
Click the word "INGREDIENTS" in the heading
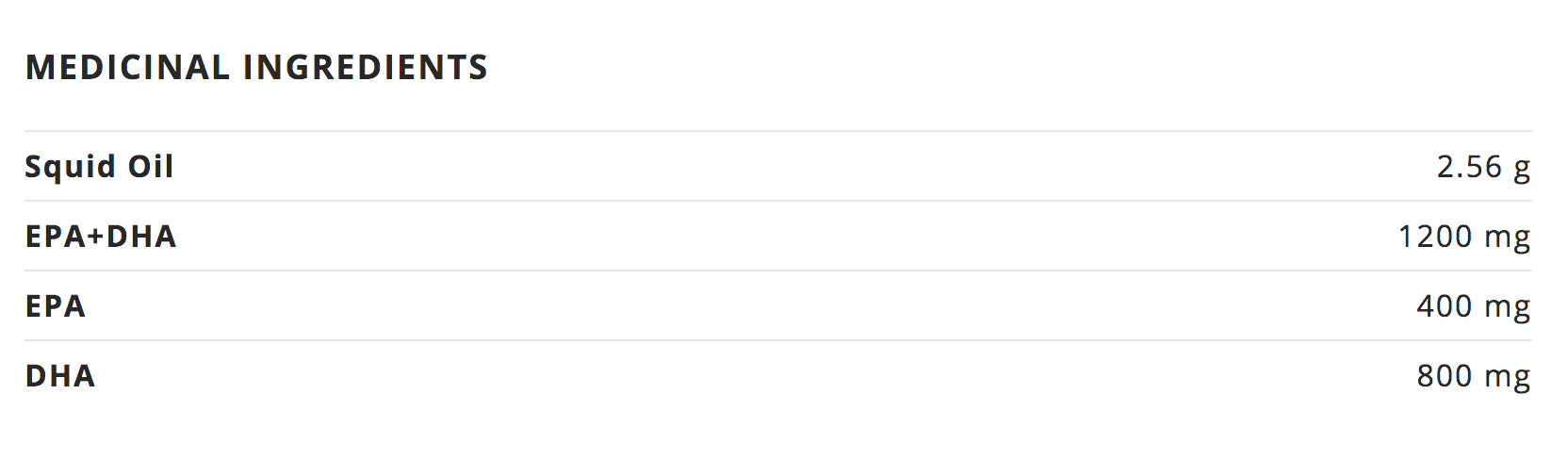366,68
